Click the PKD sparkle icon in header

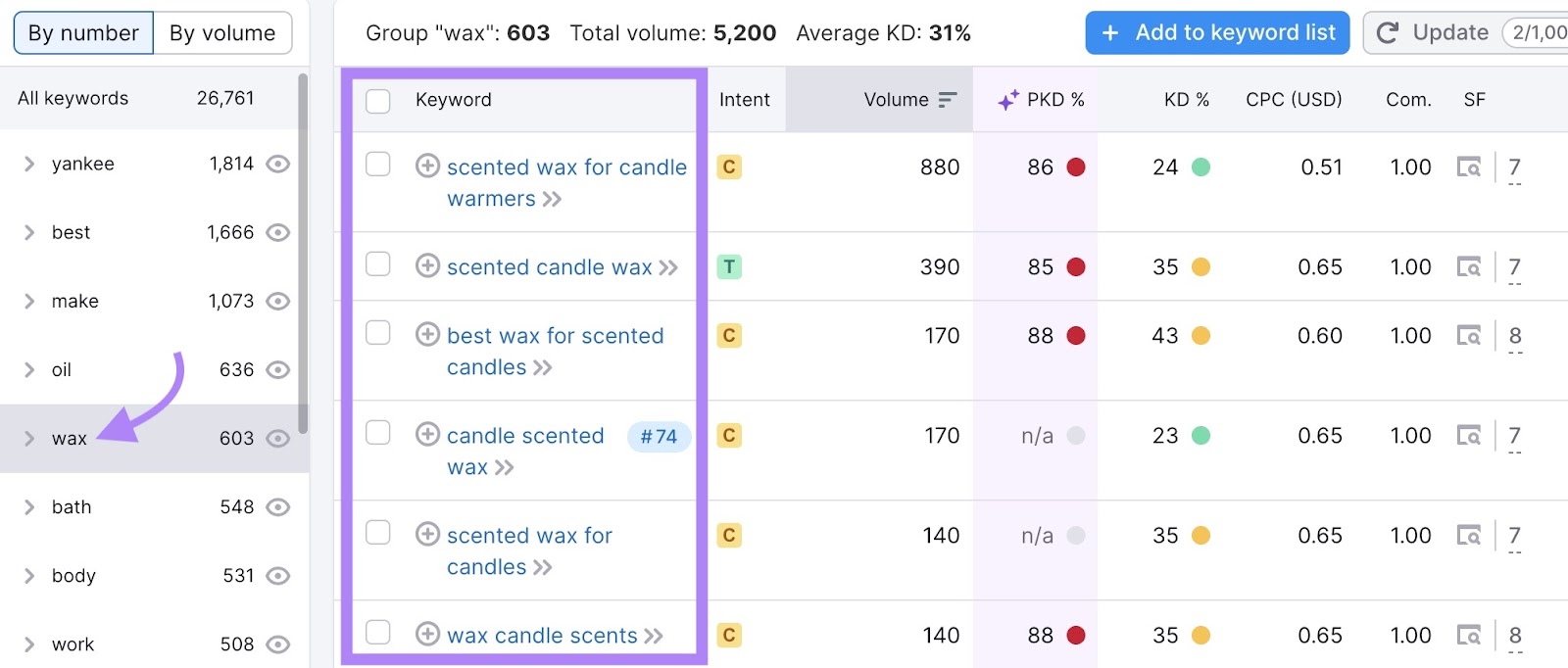tap(1007, 100)
